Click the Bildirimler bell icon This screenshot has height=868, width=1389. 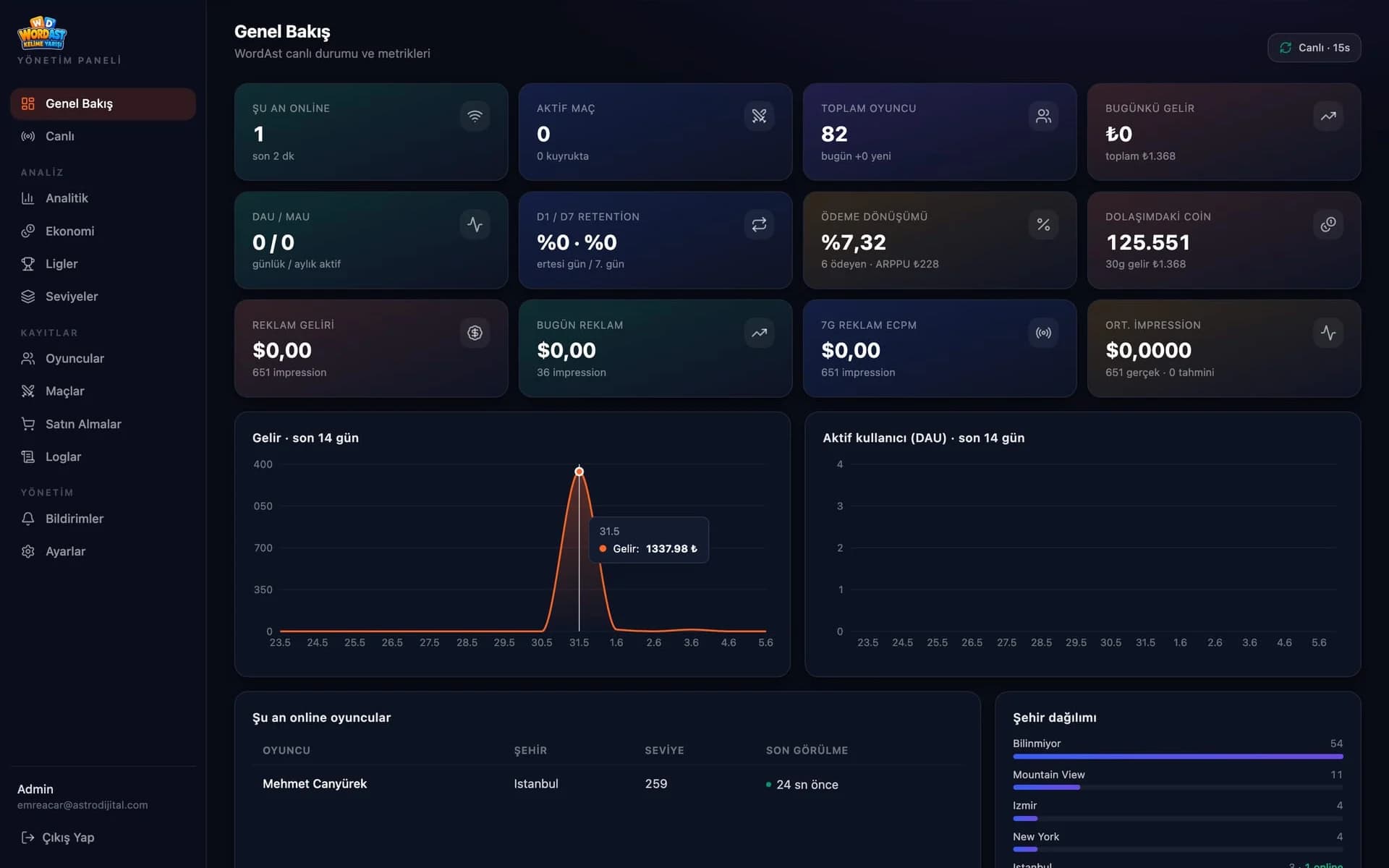pos(28,519)
